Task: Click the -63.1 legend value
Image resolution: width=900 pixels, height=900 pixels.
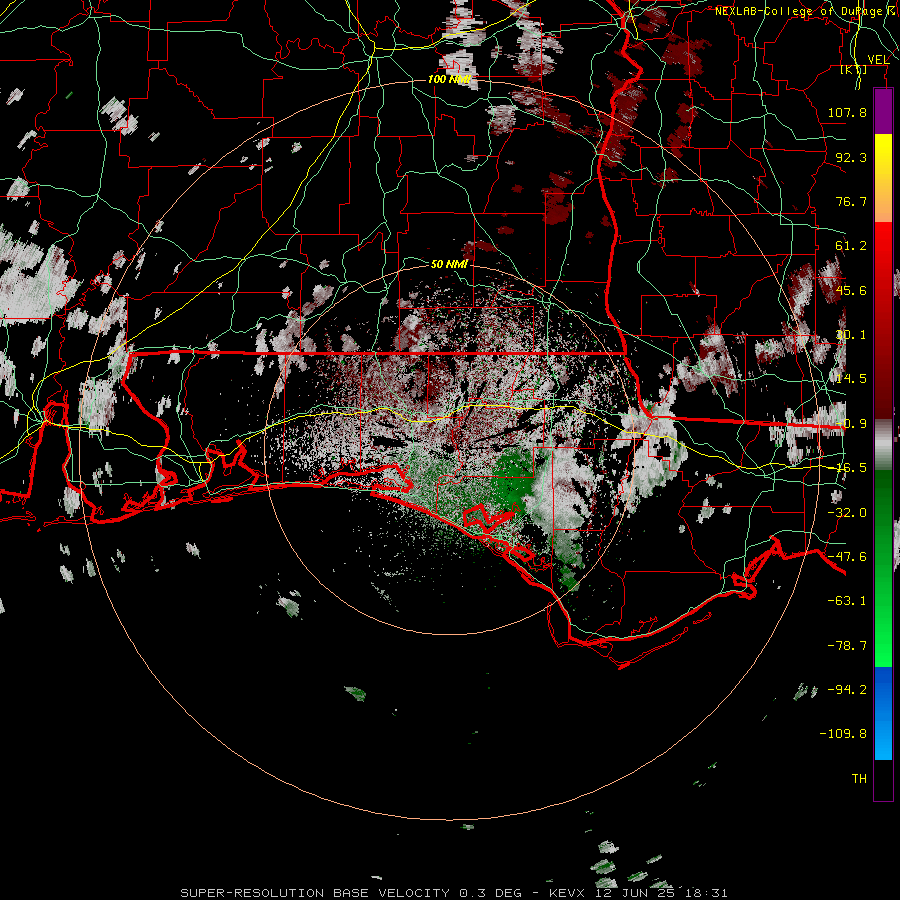Action: pyautogui.click(x=847, y=601)
